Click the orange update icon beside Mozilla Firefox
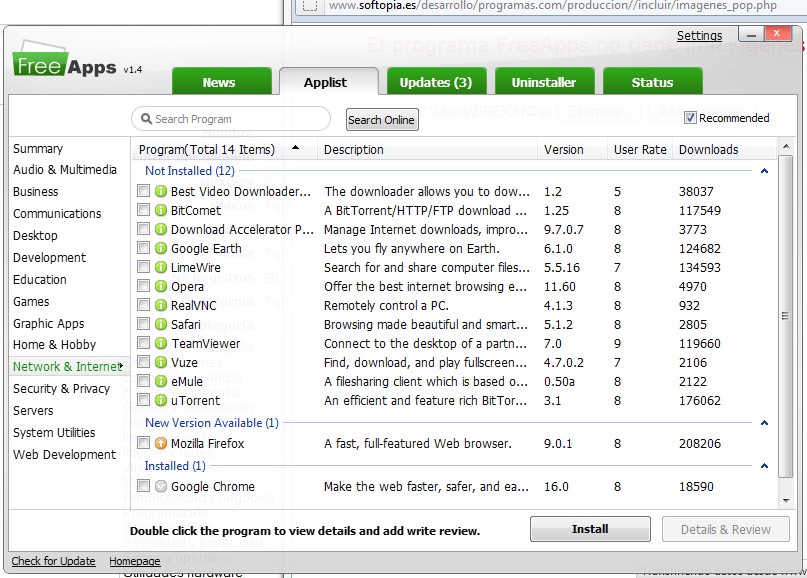Screen dimensions: 807x578 click(x=161, y=443)
